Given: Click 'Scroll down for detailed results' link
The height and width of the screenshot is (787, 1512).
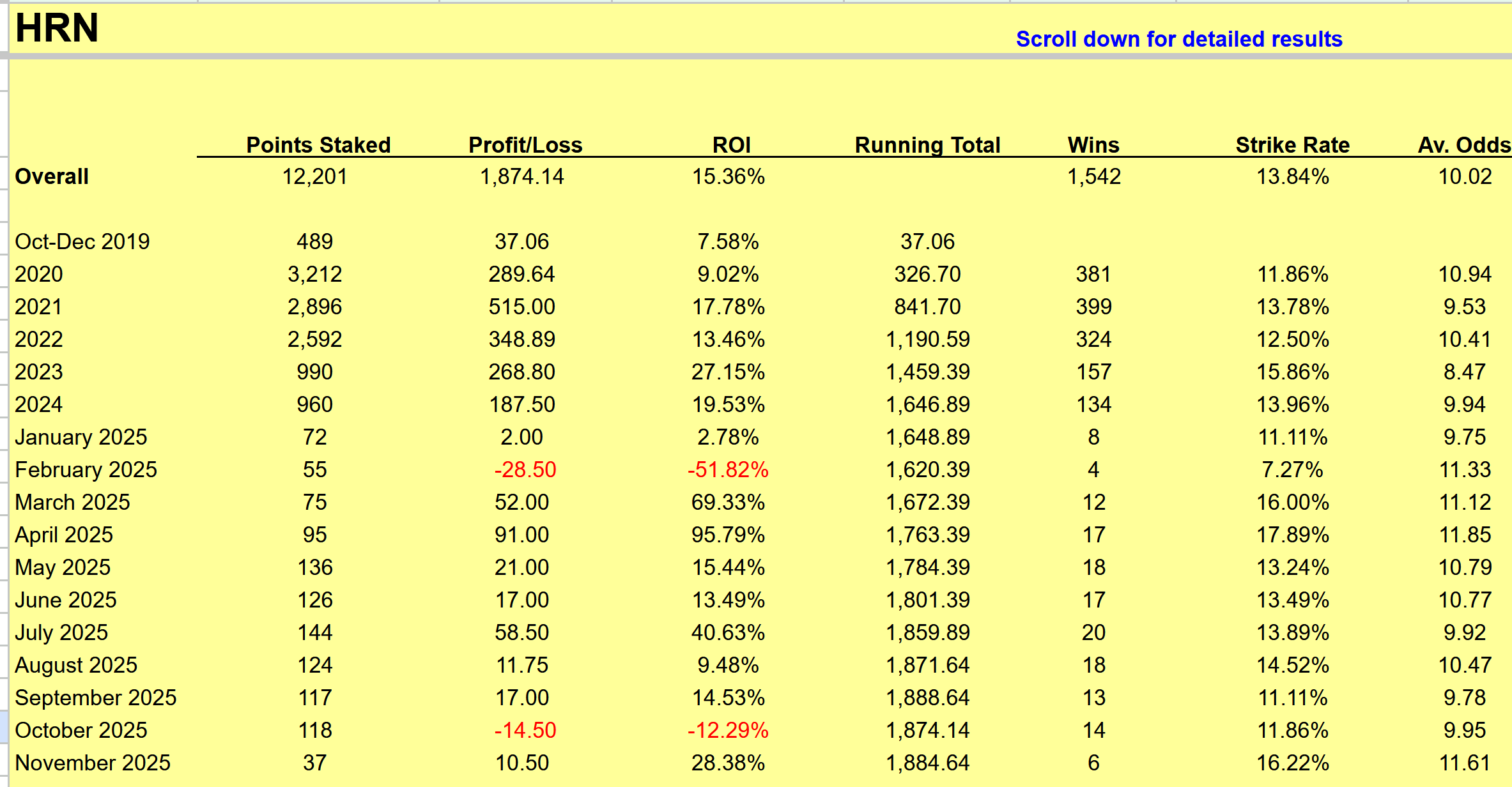Looking at the screenshot, I should [x=1178, y=39].
